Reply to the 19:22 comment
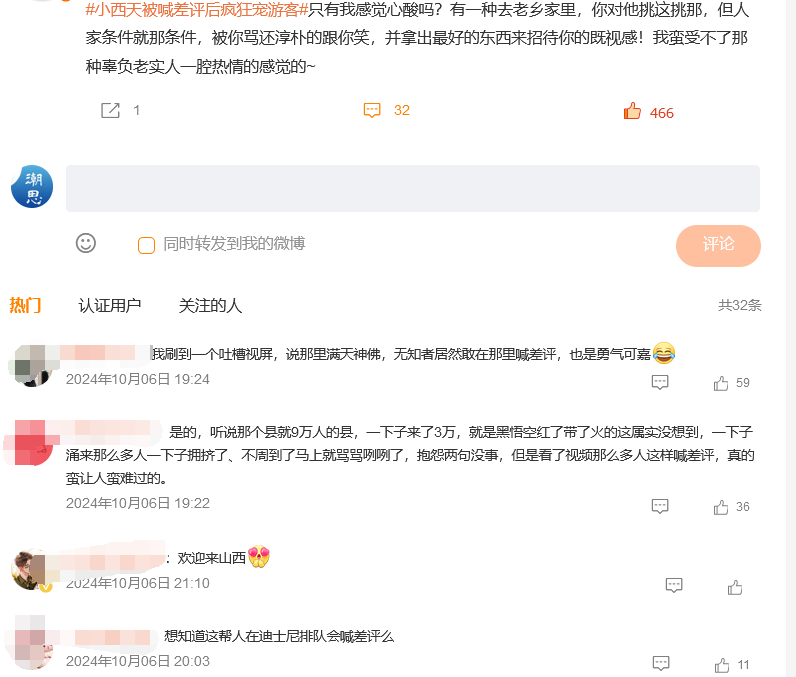The image size is (796, 677). (x=660, y=506)
